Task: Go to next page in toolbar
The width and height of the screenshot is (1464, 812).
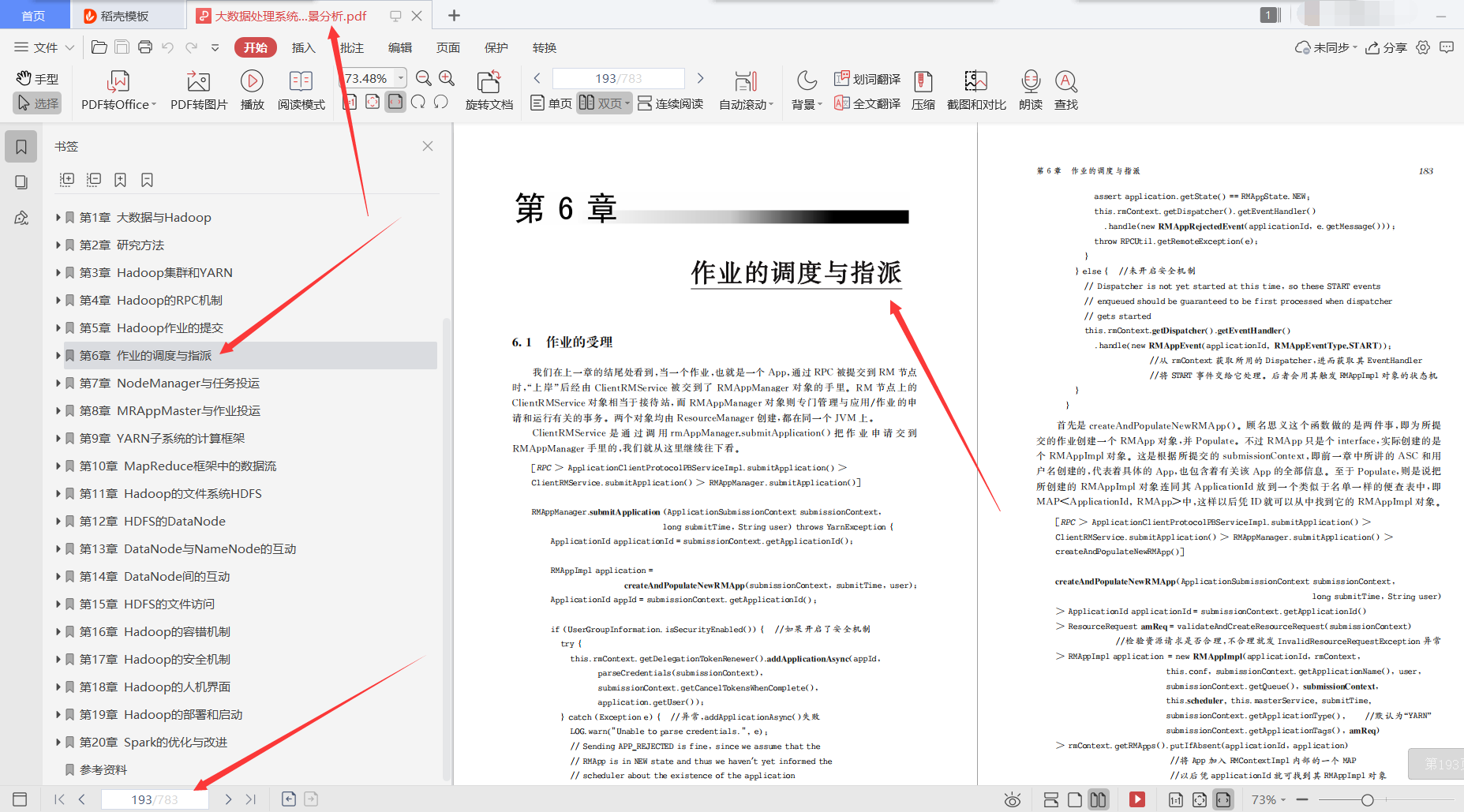Action: 700,78
